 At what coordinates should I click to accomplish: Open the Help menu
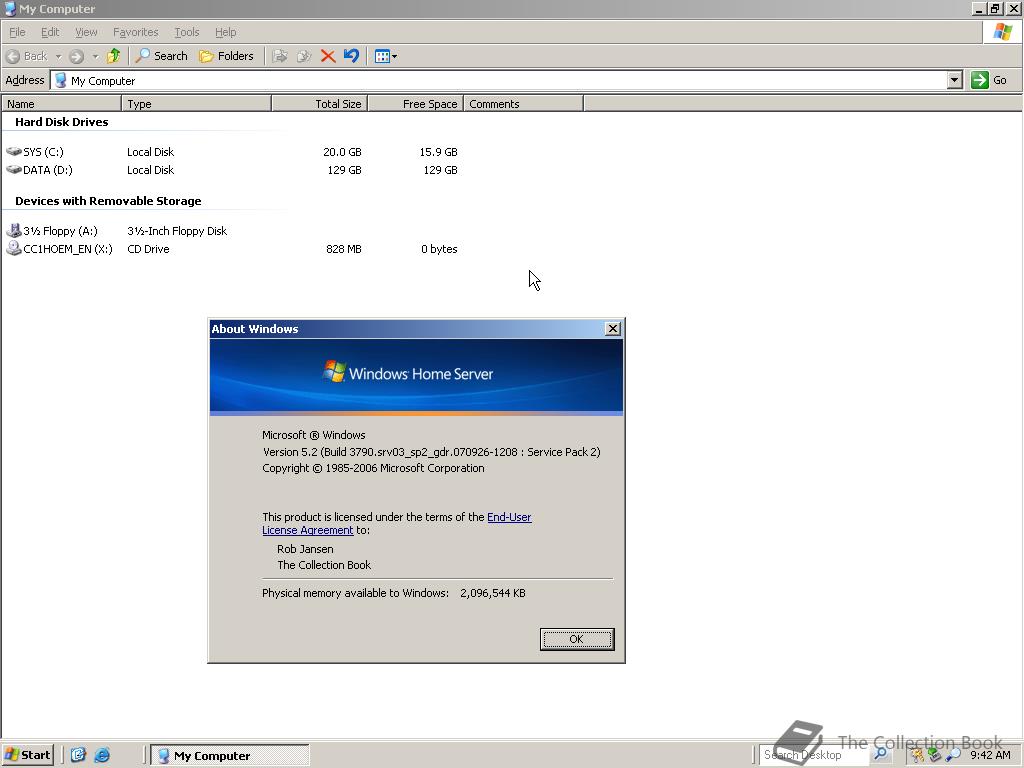tap(225, 32)
